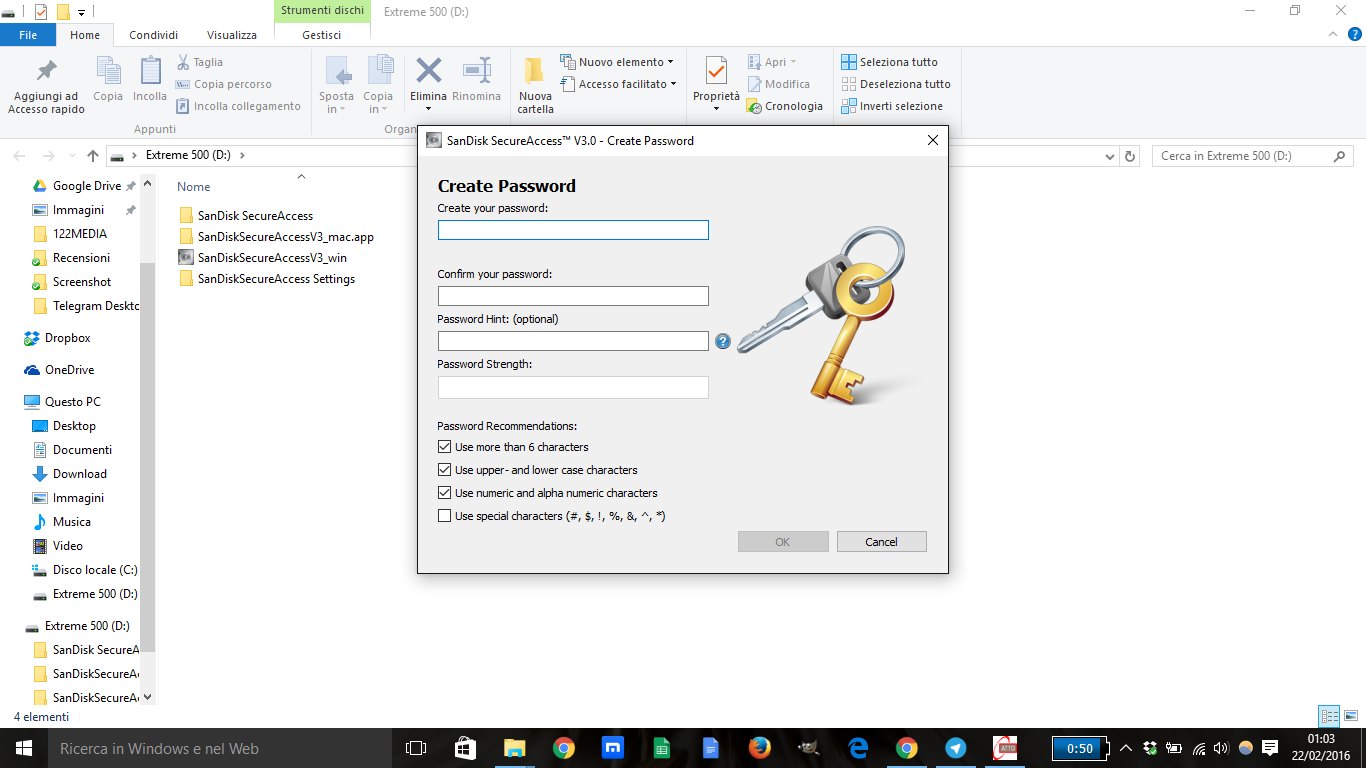Image resolution: width=1366 pixels, height=768 pixels.
Task: Open Firefox from the taskbar
Action: 760,748
